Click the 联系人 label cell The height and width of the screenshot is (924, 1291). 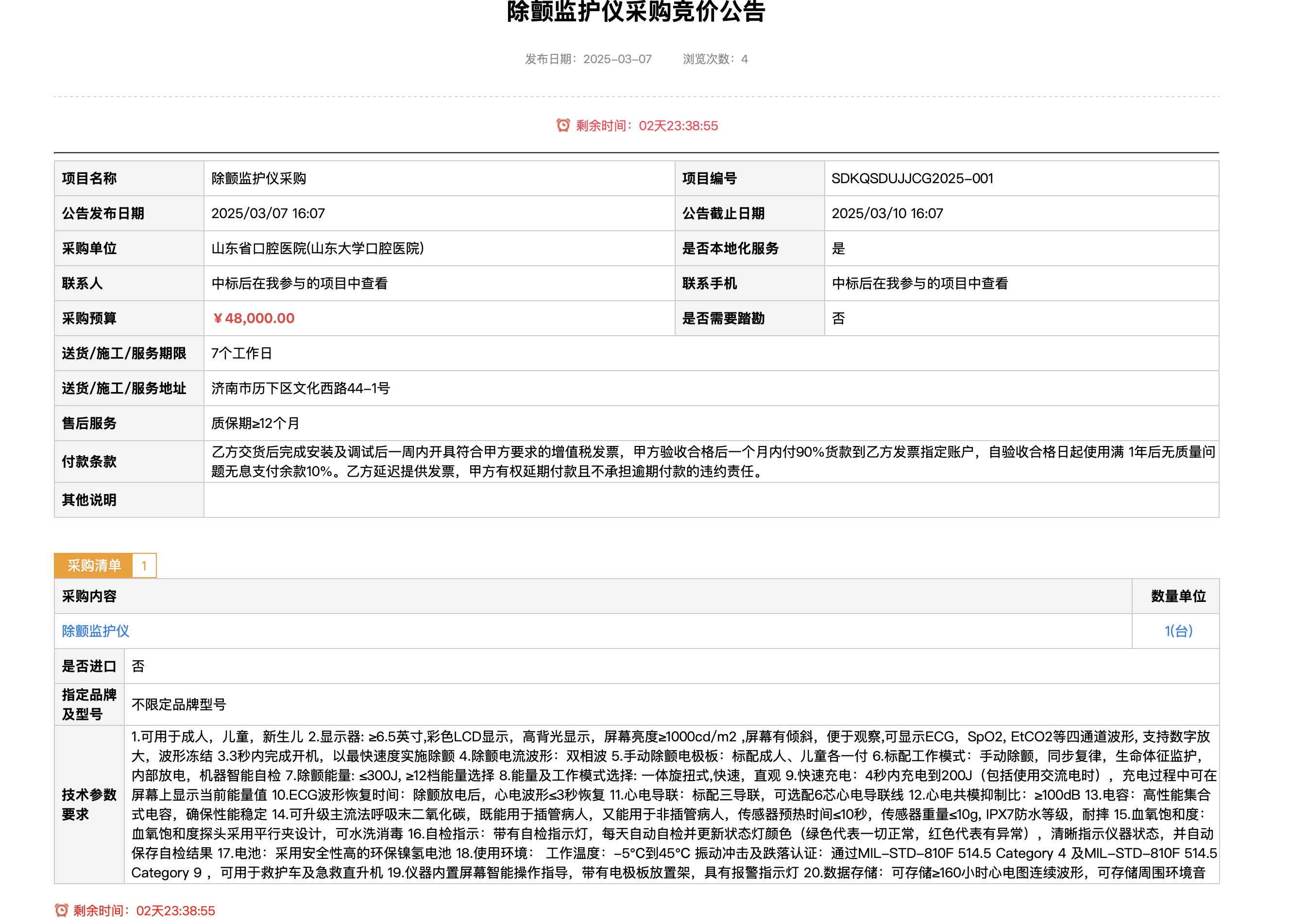point(129,283)
